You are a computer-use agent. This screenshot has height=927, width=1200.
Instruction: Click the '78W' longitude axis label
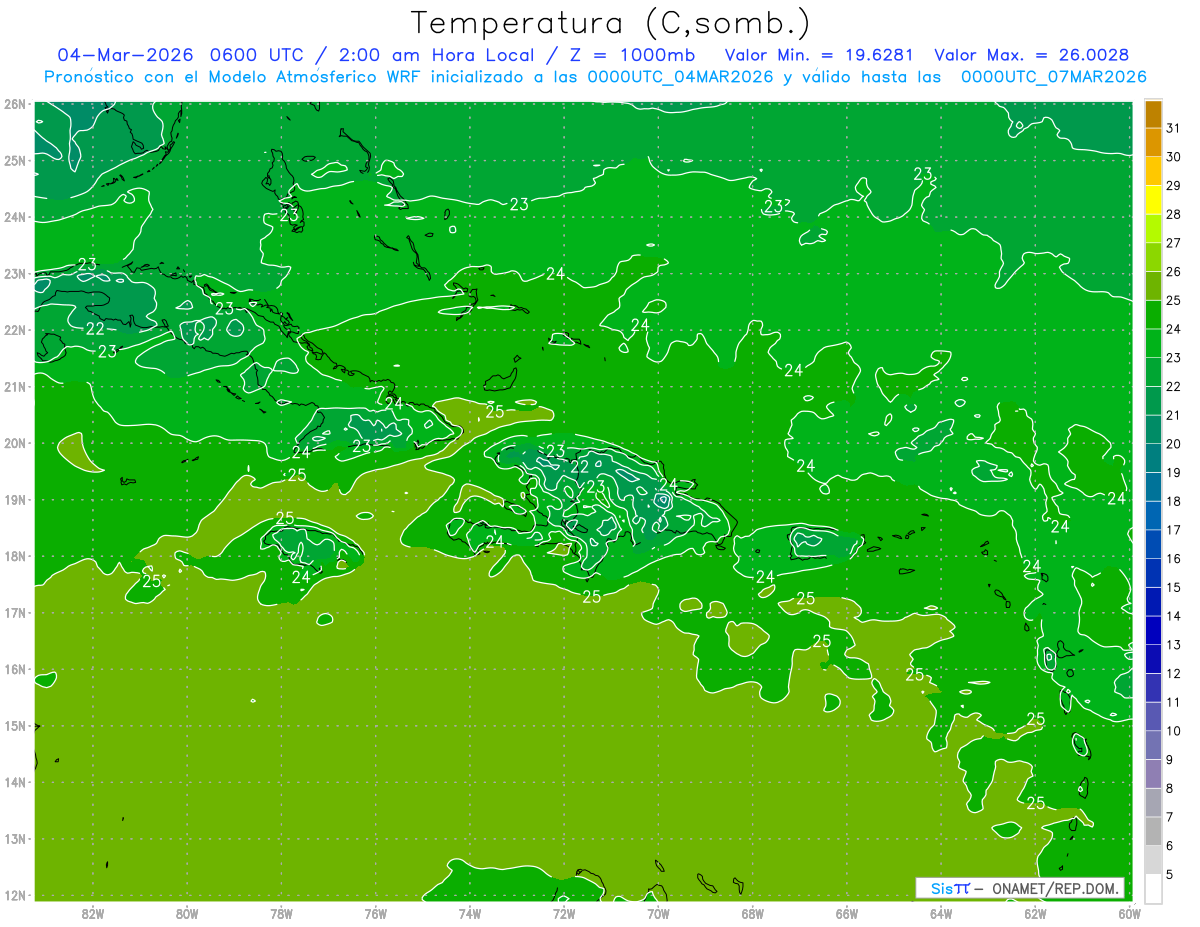click(x=281, y=913)
